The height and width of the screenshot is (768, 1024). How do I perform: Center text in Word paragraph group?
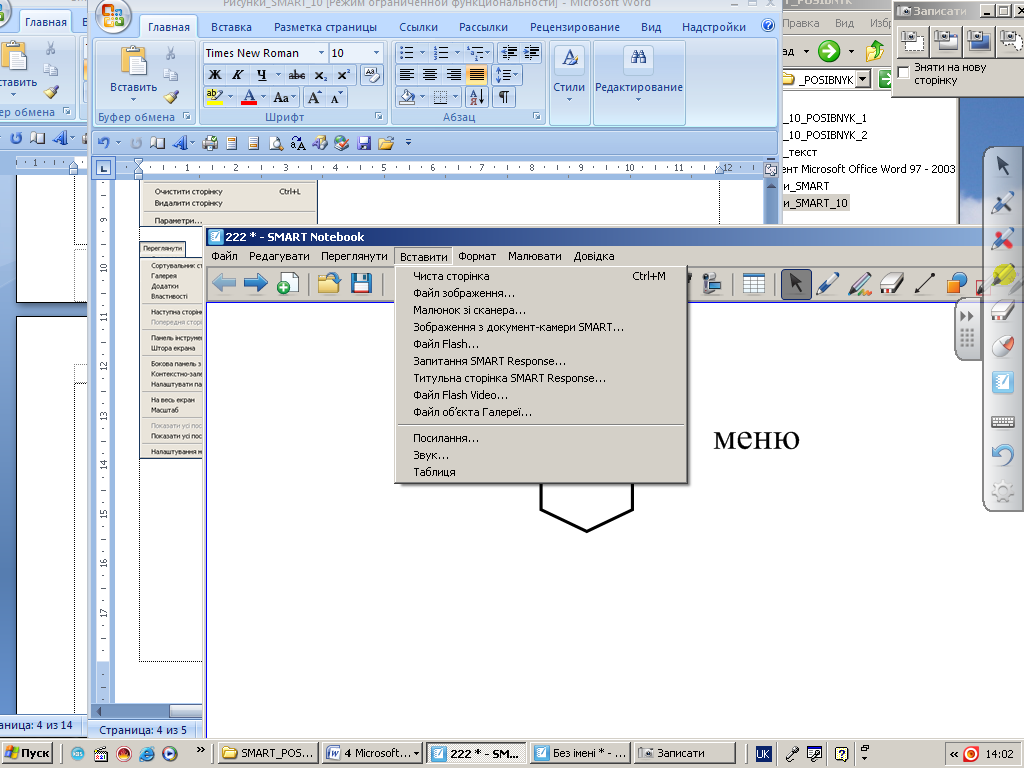[430, 75]
